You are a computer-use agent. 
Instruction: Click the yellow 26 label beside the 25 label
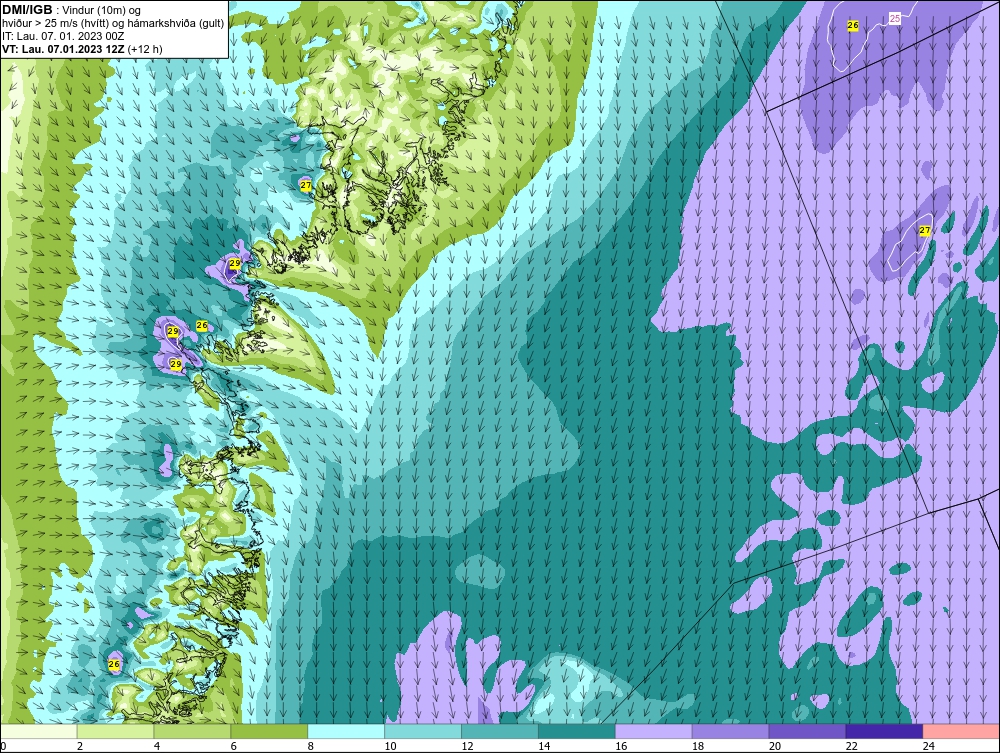click(853, 26)
